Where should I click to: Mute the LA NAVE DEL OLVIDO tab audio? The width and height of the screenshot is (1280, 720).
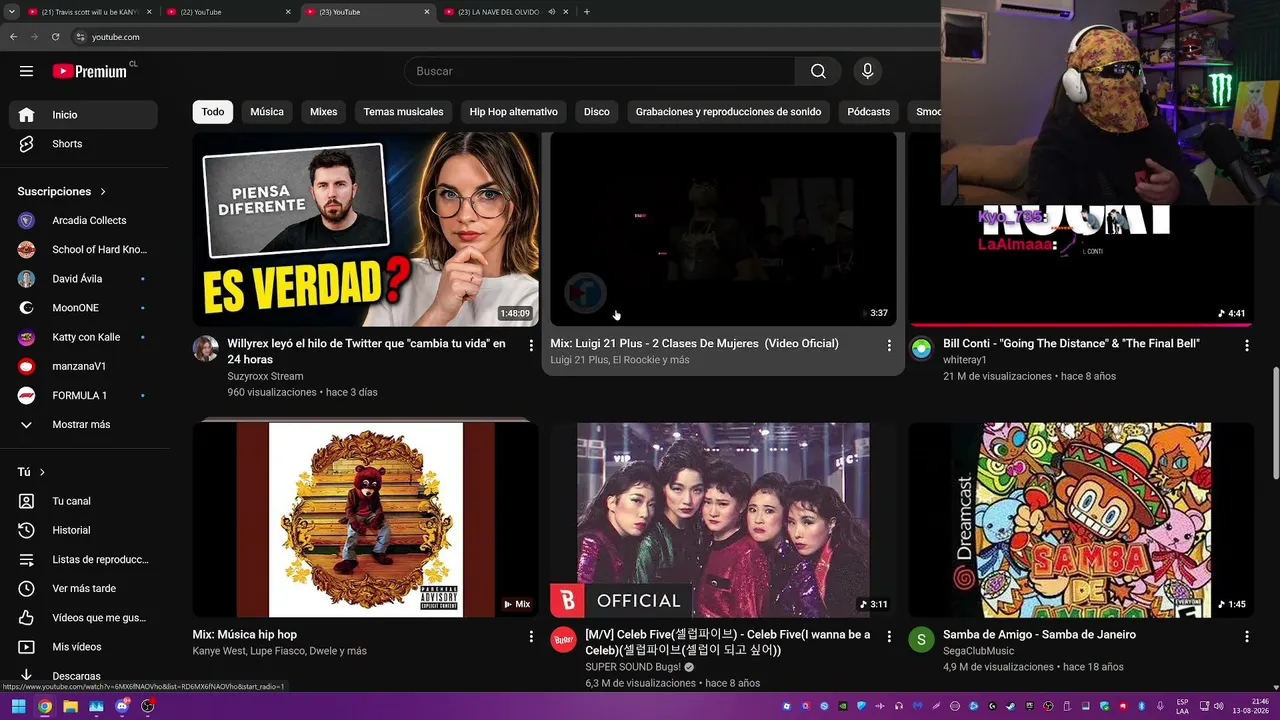[551, 12]
